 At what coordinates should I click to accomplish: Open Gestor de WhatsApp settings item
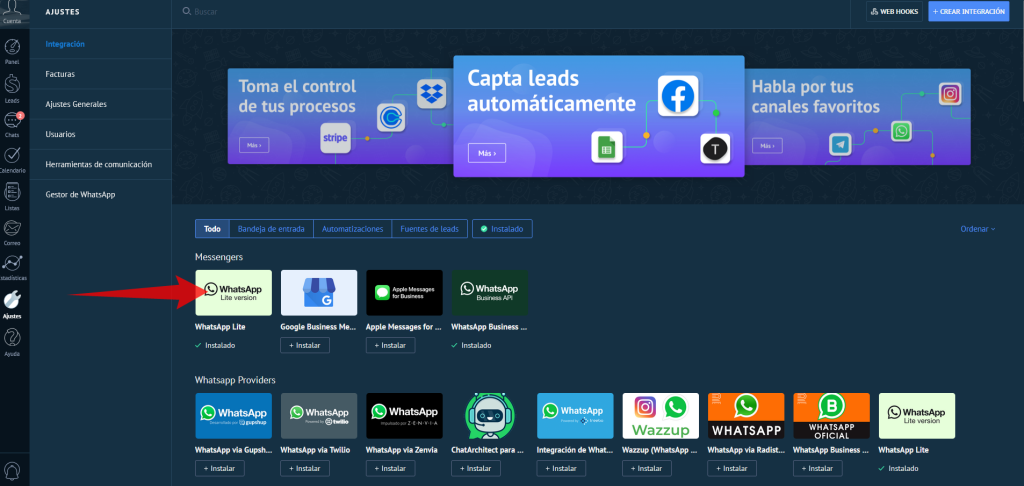click(80, 194)
